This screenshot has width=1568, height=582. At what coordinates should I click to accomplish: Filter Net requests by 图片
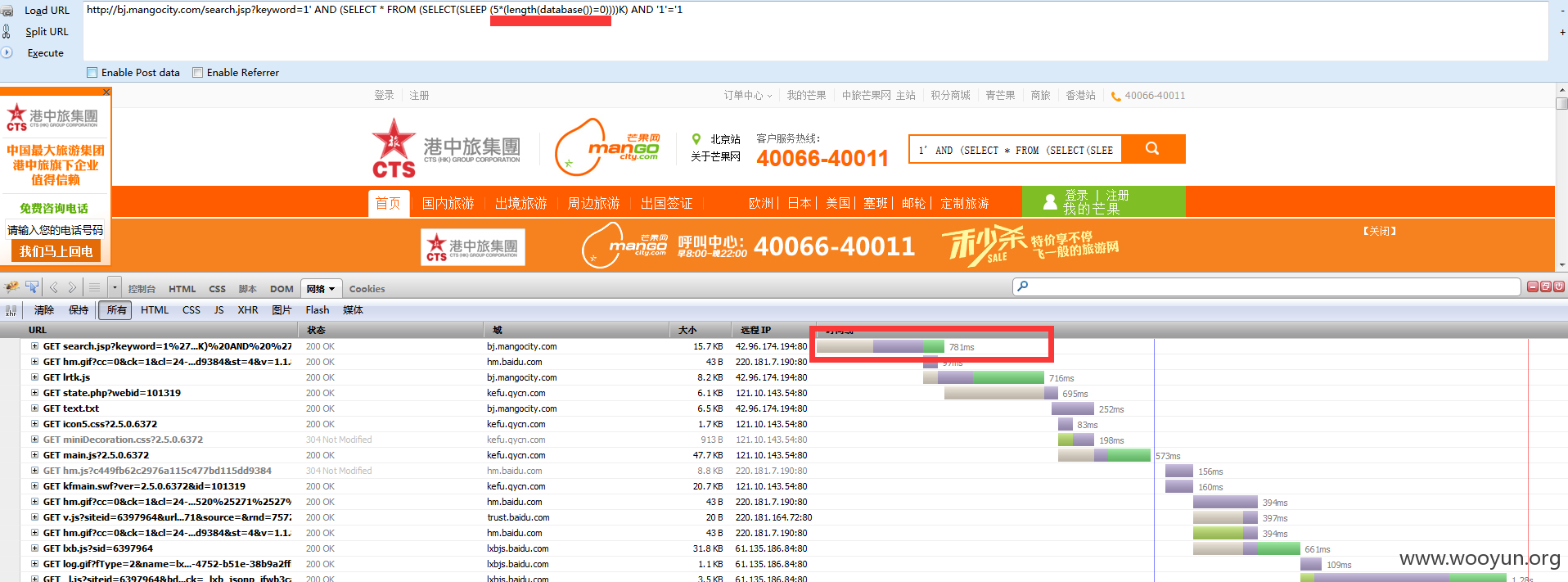(282, 310)
